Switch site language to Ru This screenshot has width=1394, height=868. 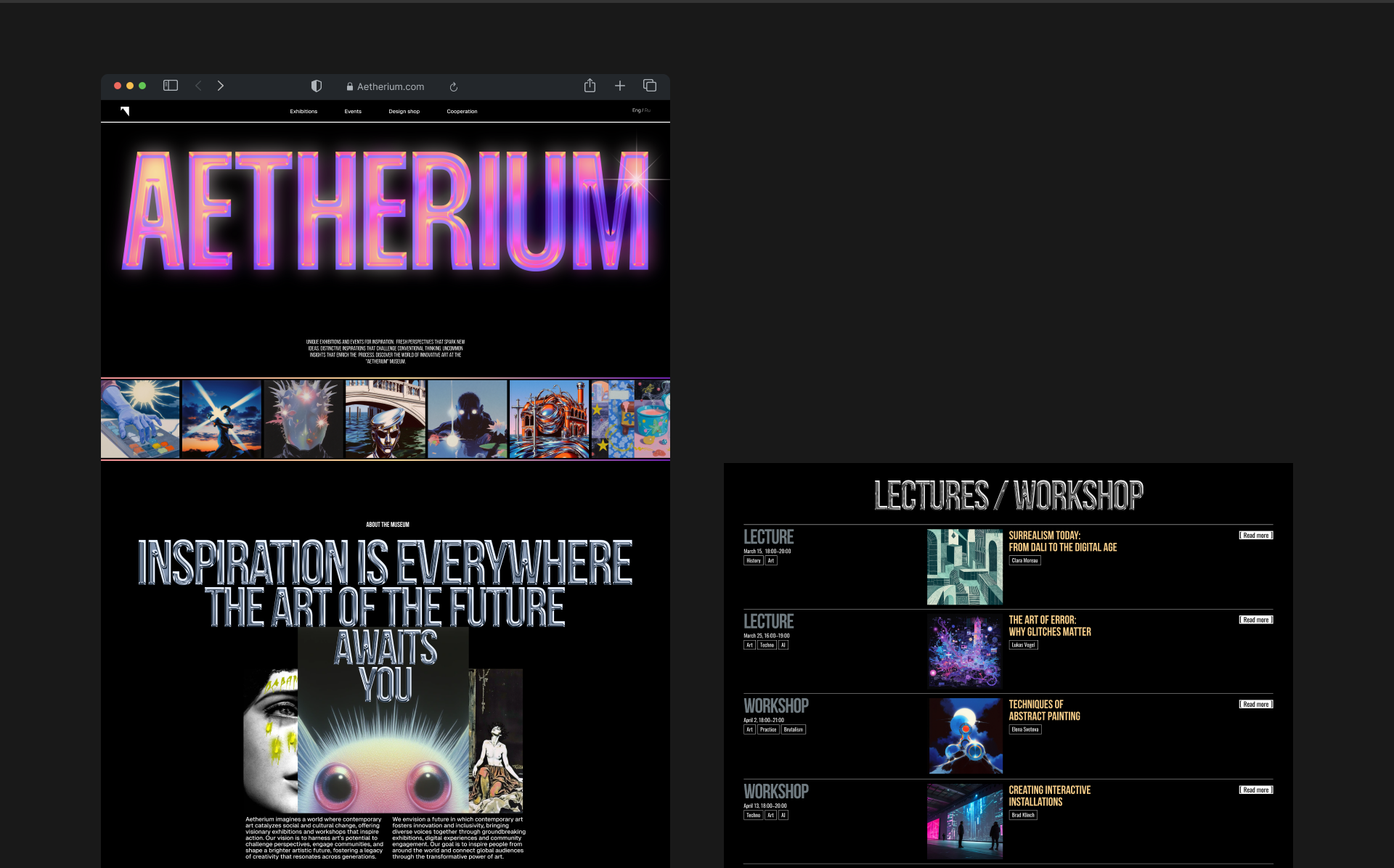648,110
